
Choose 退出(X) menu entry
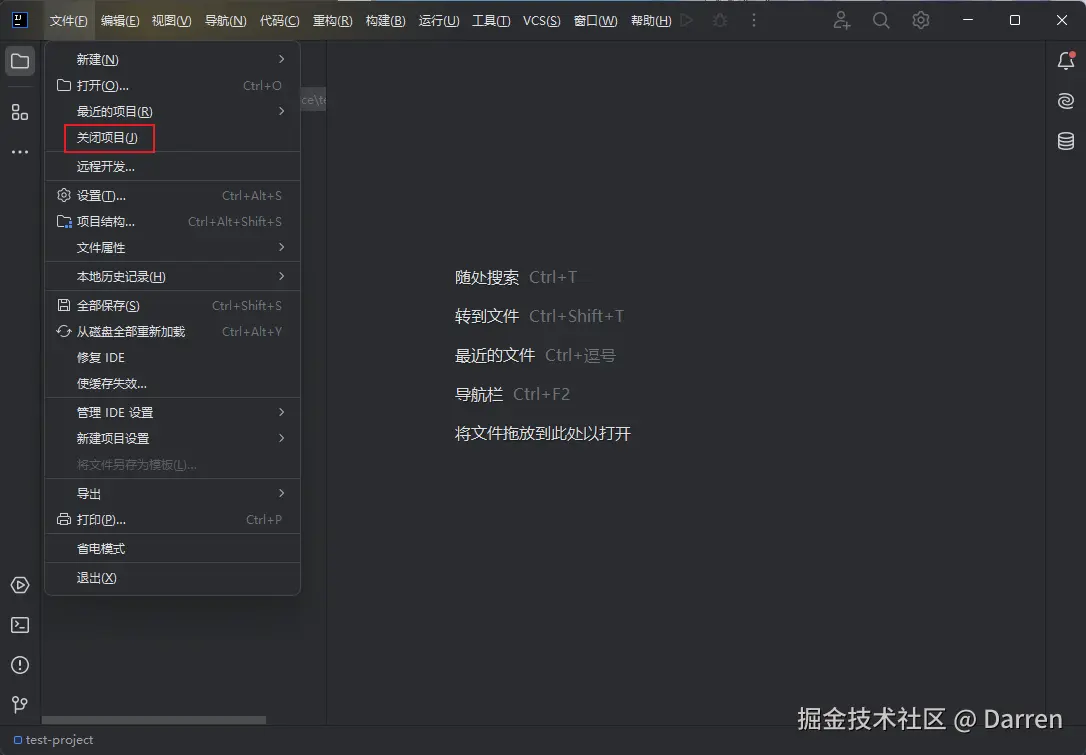point(172,578)
